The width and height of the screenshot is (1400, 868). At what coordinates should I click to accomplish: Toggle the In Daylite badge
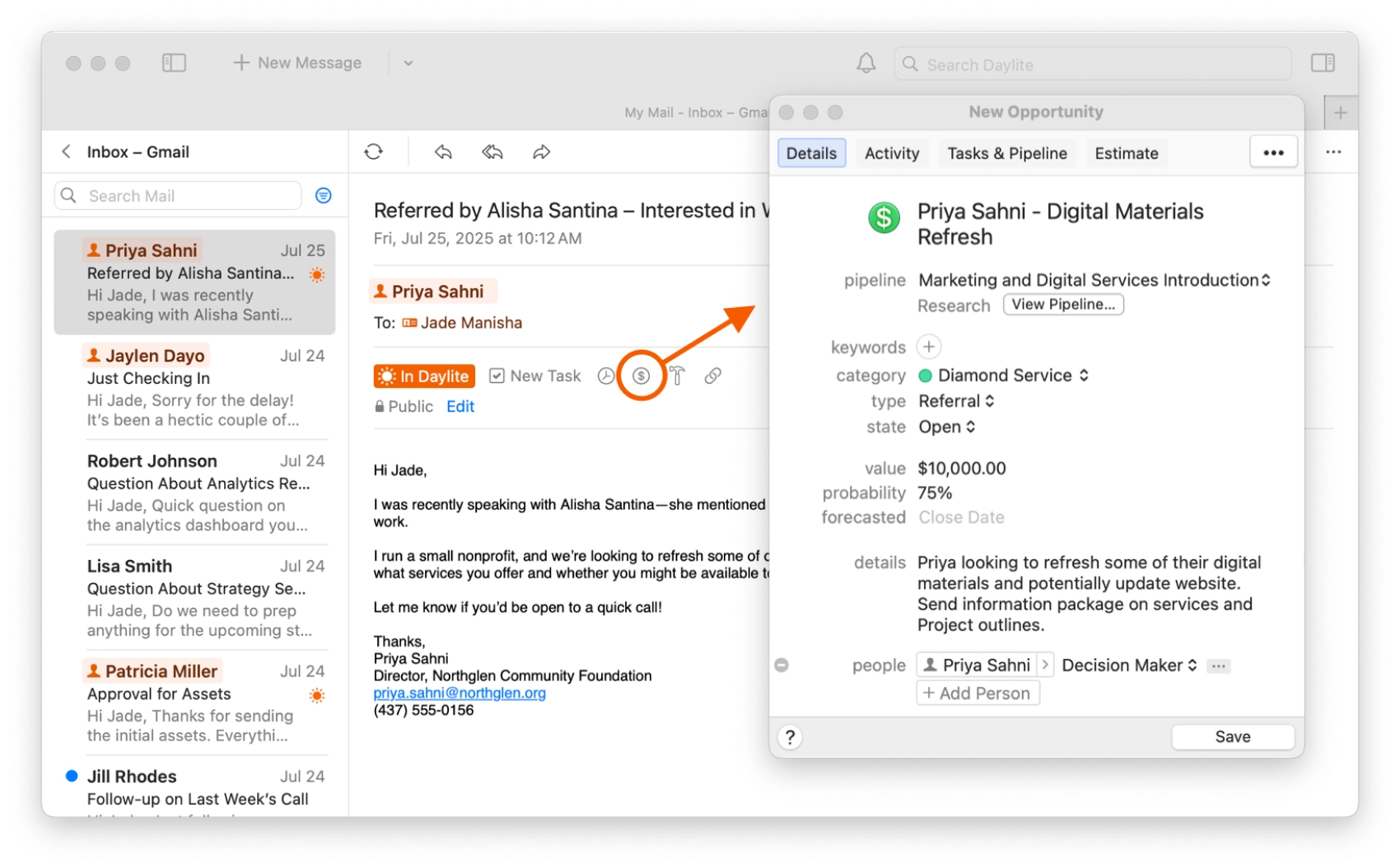point(424,376)
